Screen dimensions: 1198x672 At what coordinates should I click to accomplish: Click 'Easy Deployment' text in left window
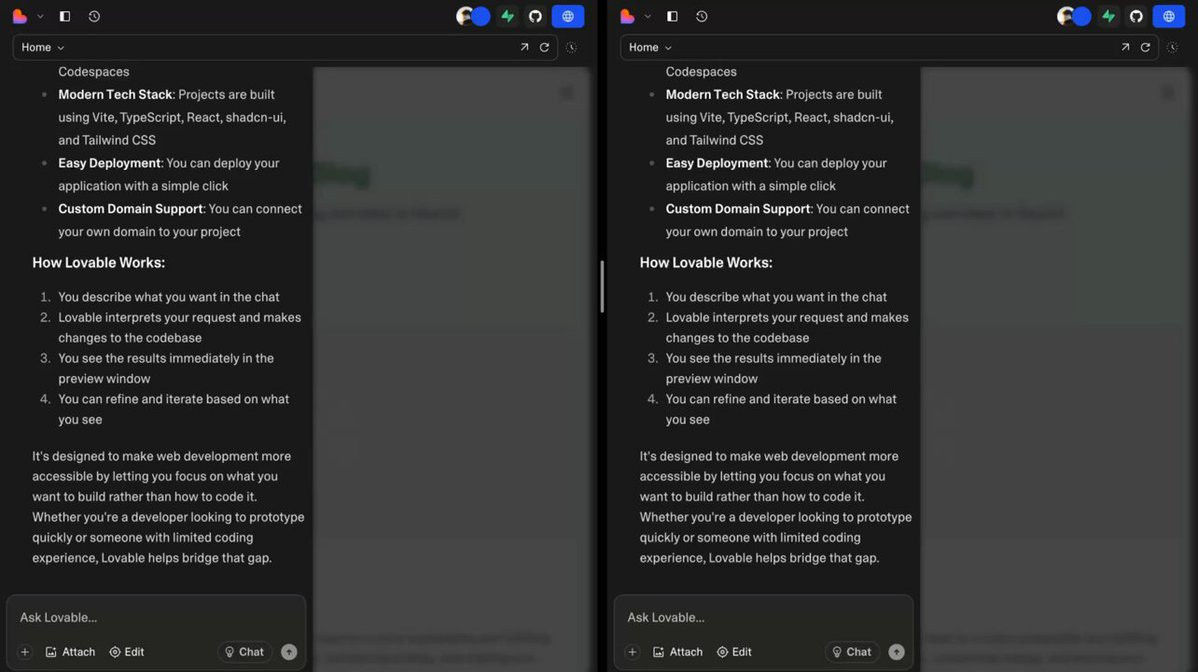[x=109, y=163]
